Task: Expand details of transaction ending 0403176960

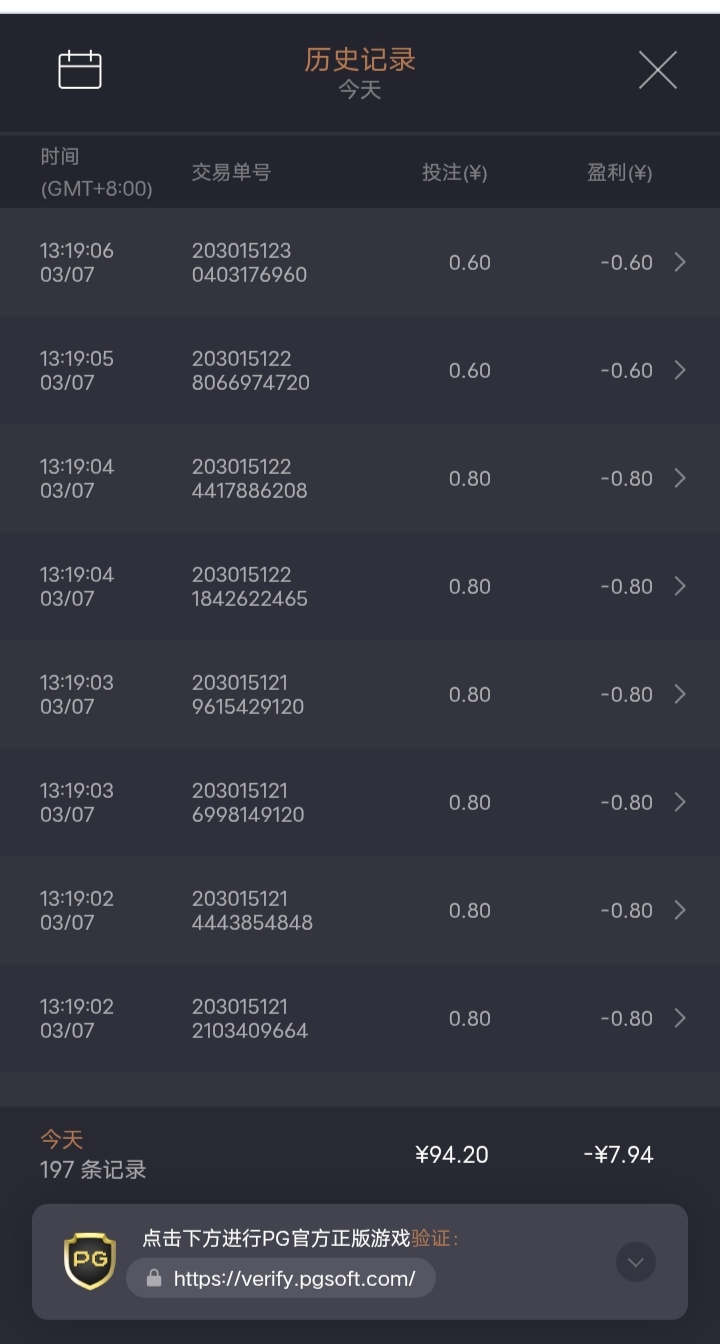Action: click(x=680, y=262)
